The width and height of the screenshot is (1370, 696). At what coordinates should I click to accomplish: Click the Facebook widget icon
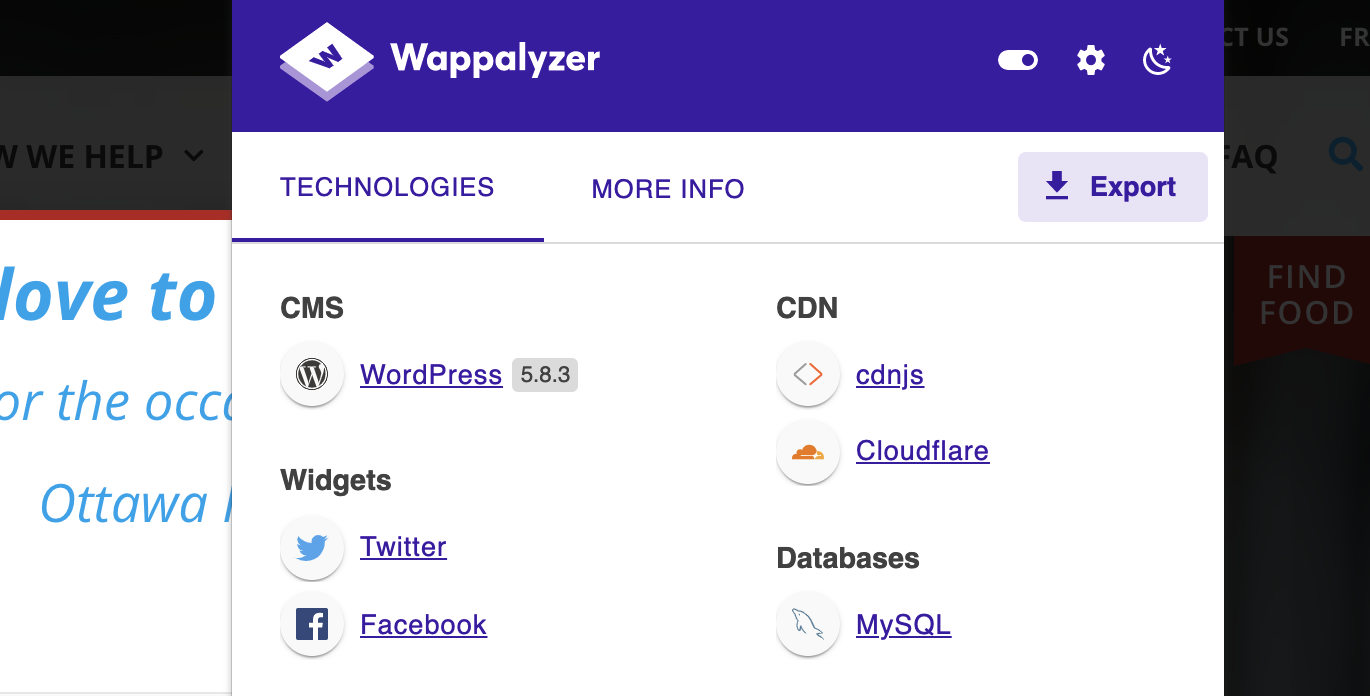point(312,624)
